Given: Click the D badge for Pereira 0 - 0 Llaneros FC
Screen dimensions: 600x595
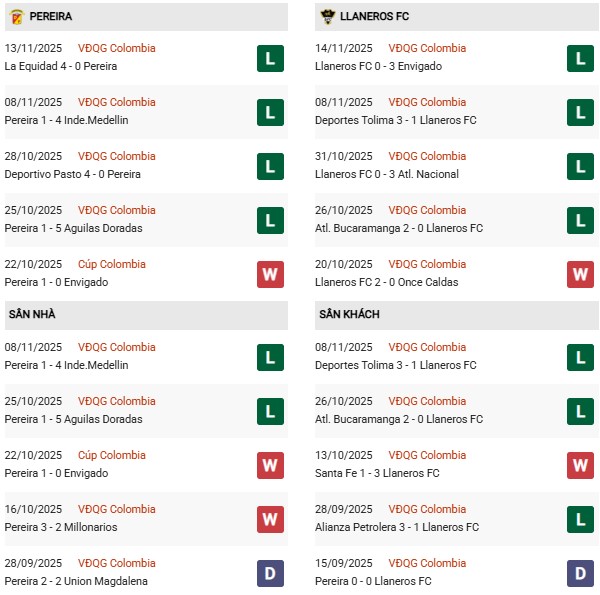Looking at the screenshot, I should click(x=580, y=573).
